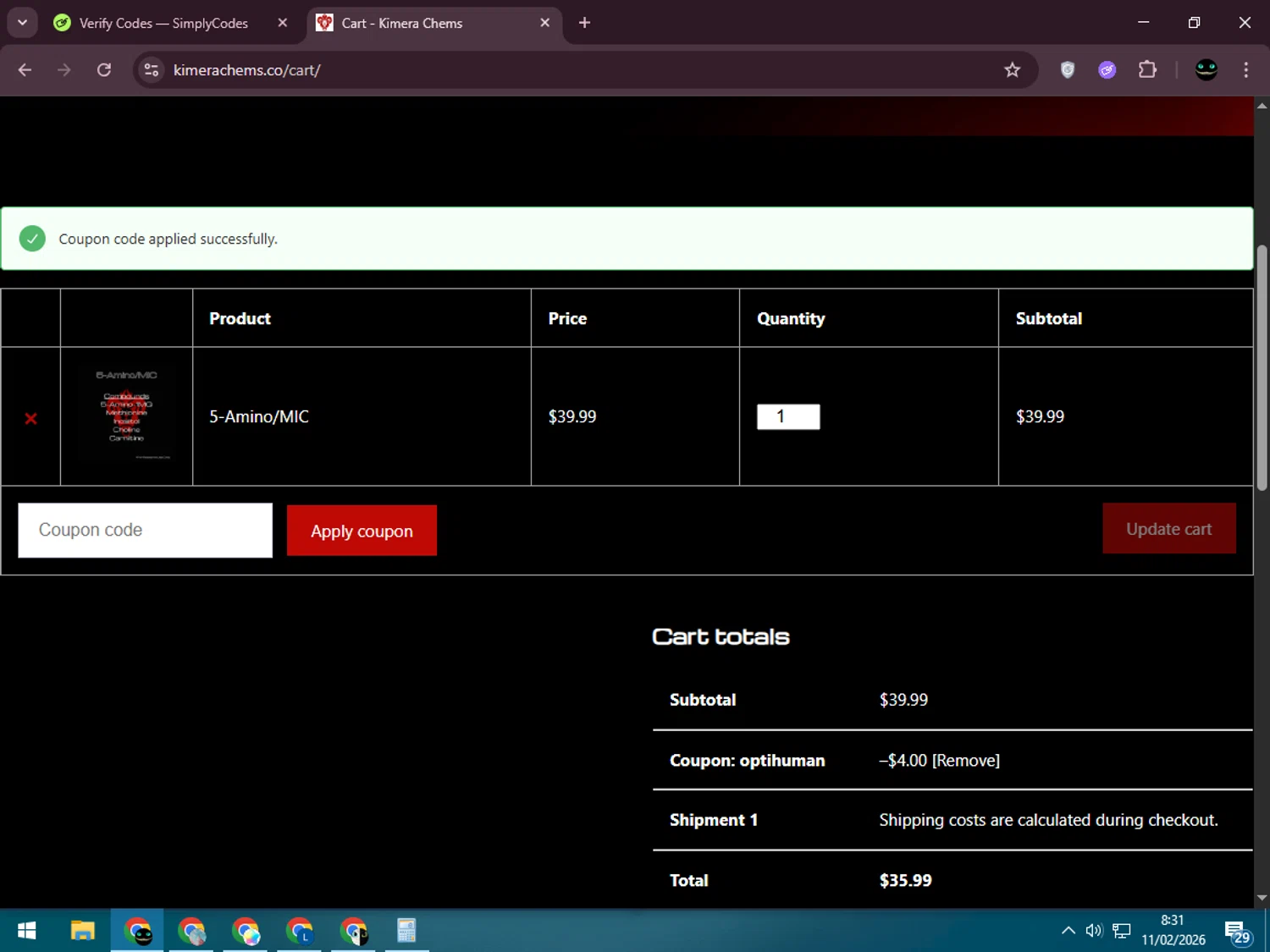
Task: Select the Price cell $39.99
Action: pos(572,416)
